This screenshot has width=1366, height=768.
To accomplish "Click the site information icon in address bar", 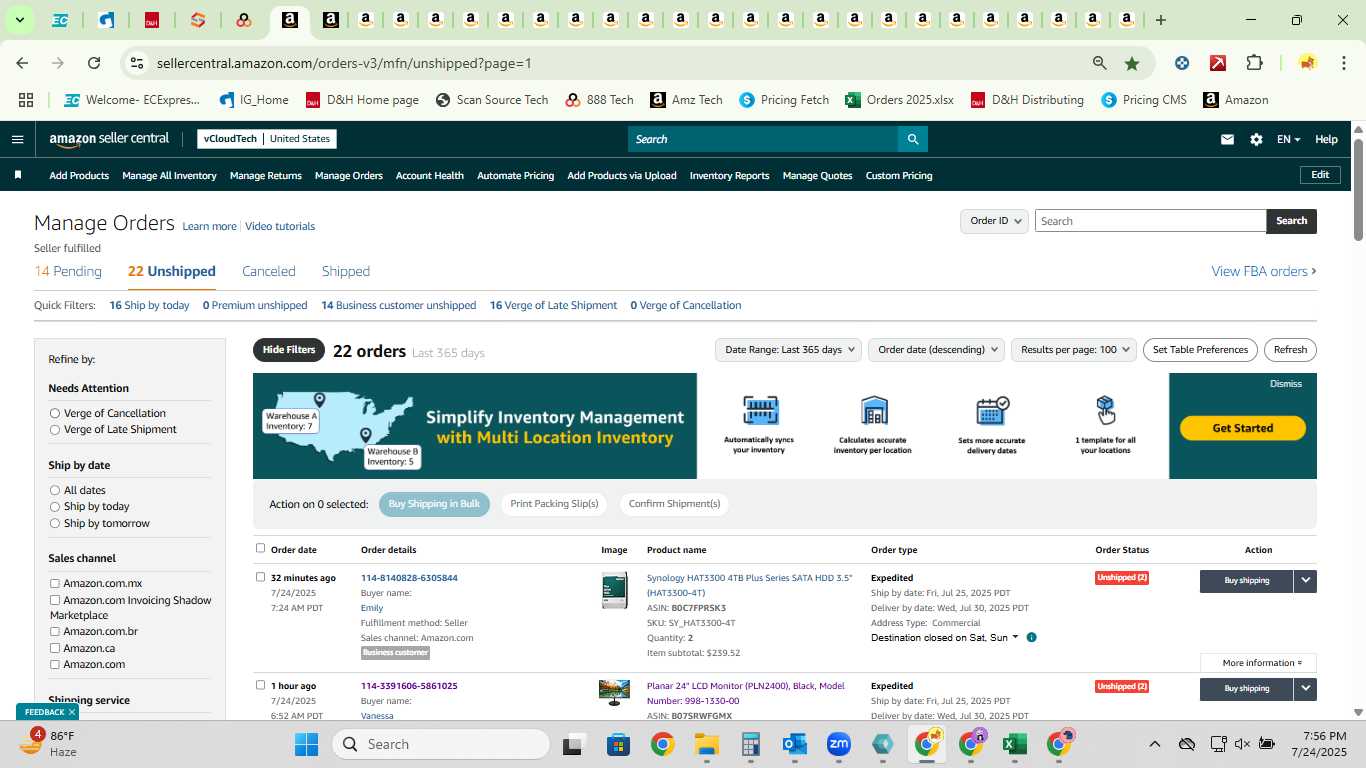I will coord(137,63).
